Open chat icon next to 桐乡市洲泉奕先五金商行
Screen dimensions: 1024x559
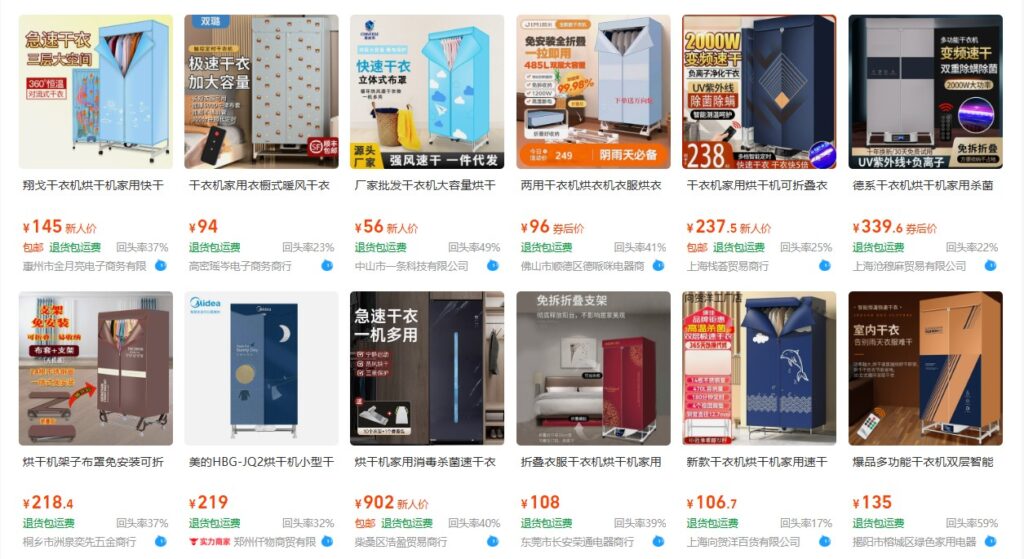pyautogui.click(x=161, y=541)
